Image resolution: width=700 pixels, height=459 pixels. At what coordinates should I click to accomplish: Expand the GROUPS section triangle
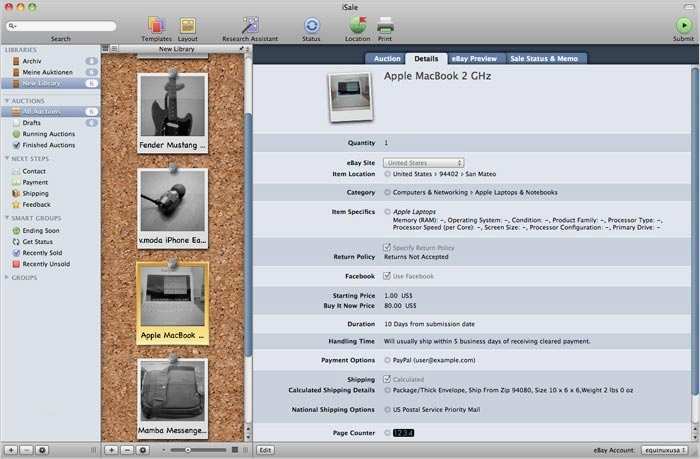point(7,277)
